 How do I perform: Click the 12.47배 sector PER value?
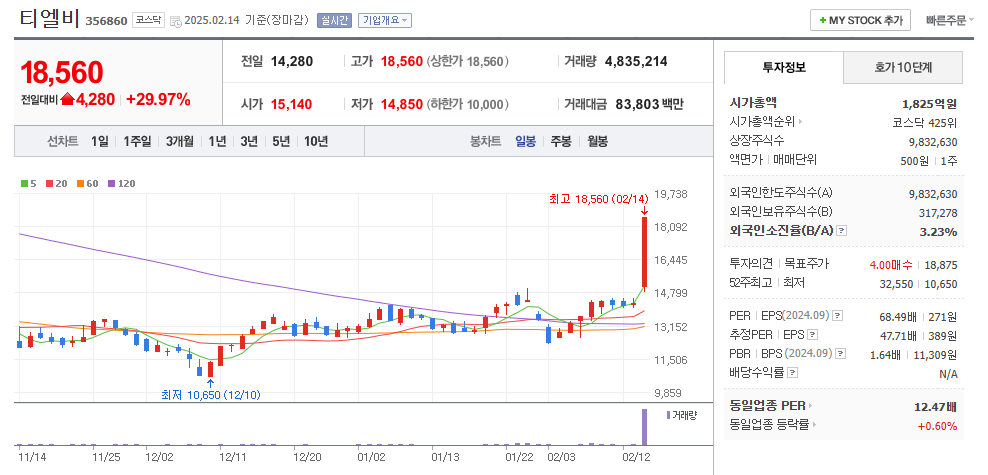936,407
